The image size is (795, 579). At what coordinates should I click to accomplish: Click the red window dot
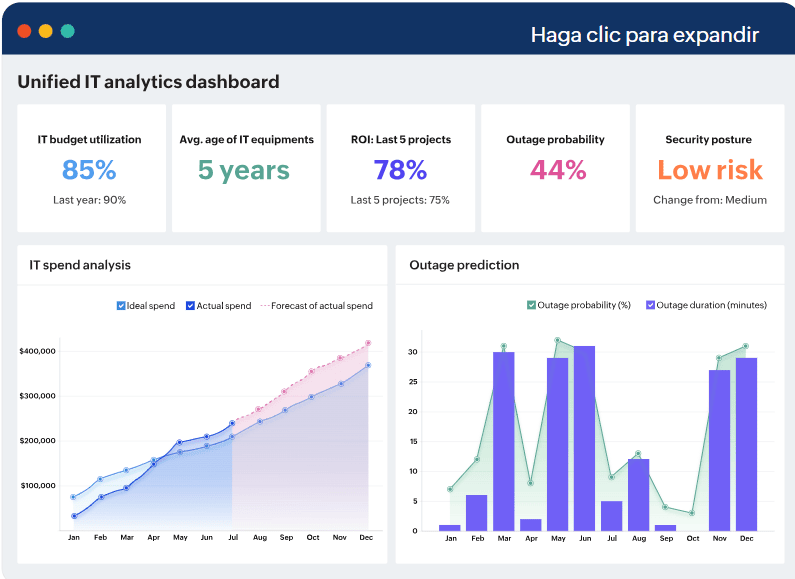[x=24, y=31]
